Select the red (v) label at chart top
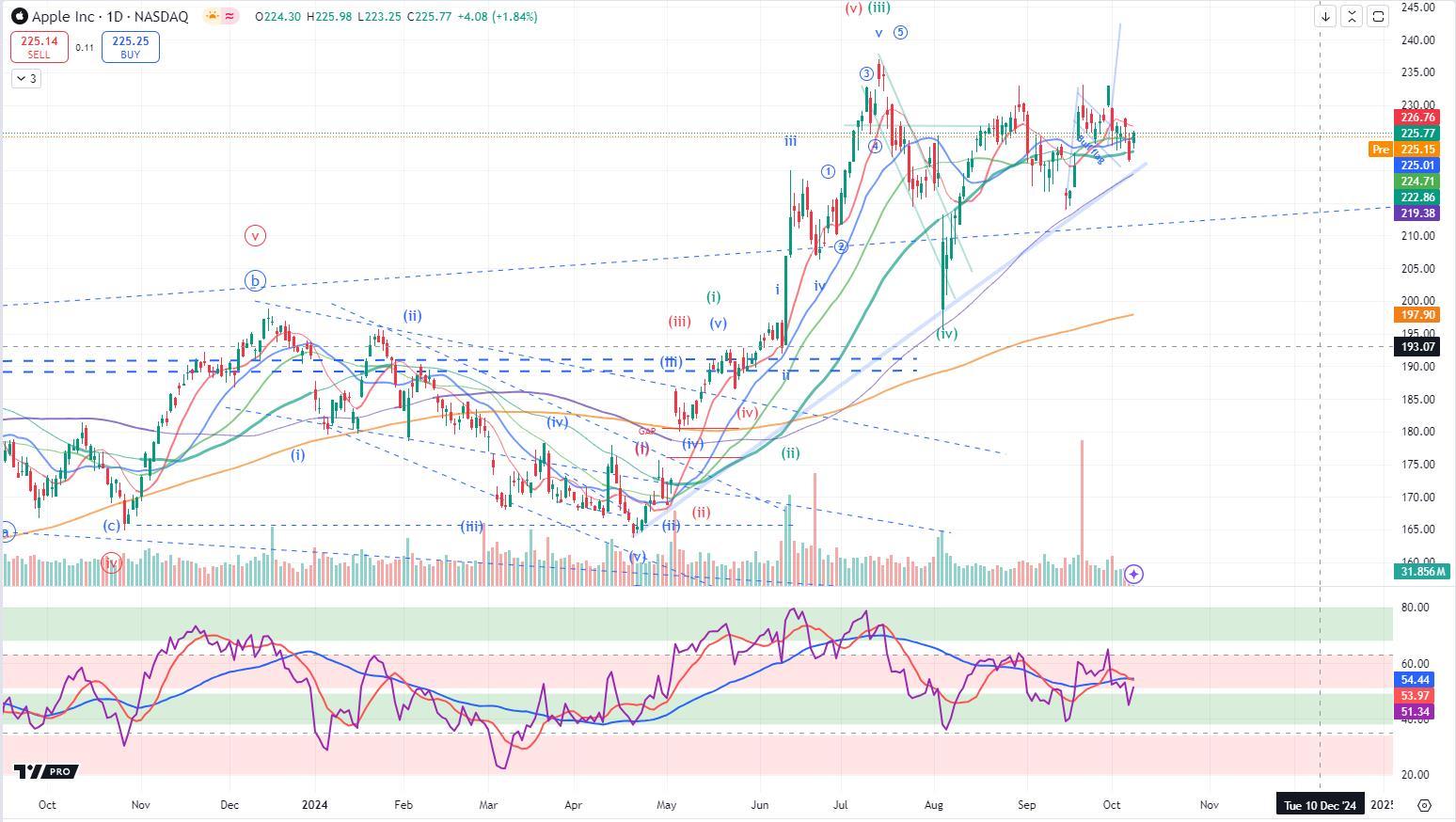 853,8
